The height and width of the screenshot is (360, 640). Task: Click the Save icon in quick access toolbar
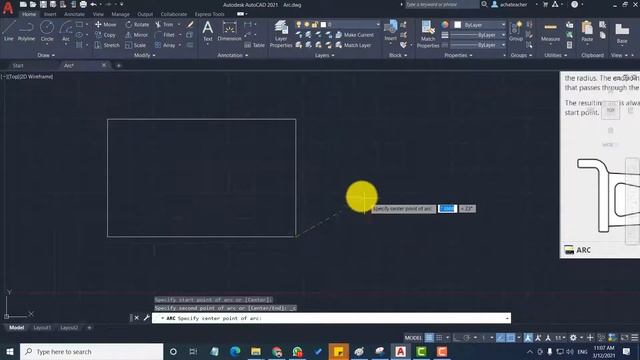43,4
